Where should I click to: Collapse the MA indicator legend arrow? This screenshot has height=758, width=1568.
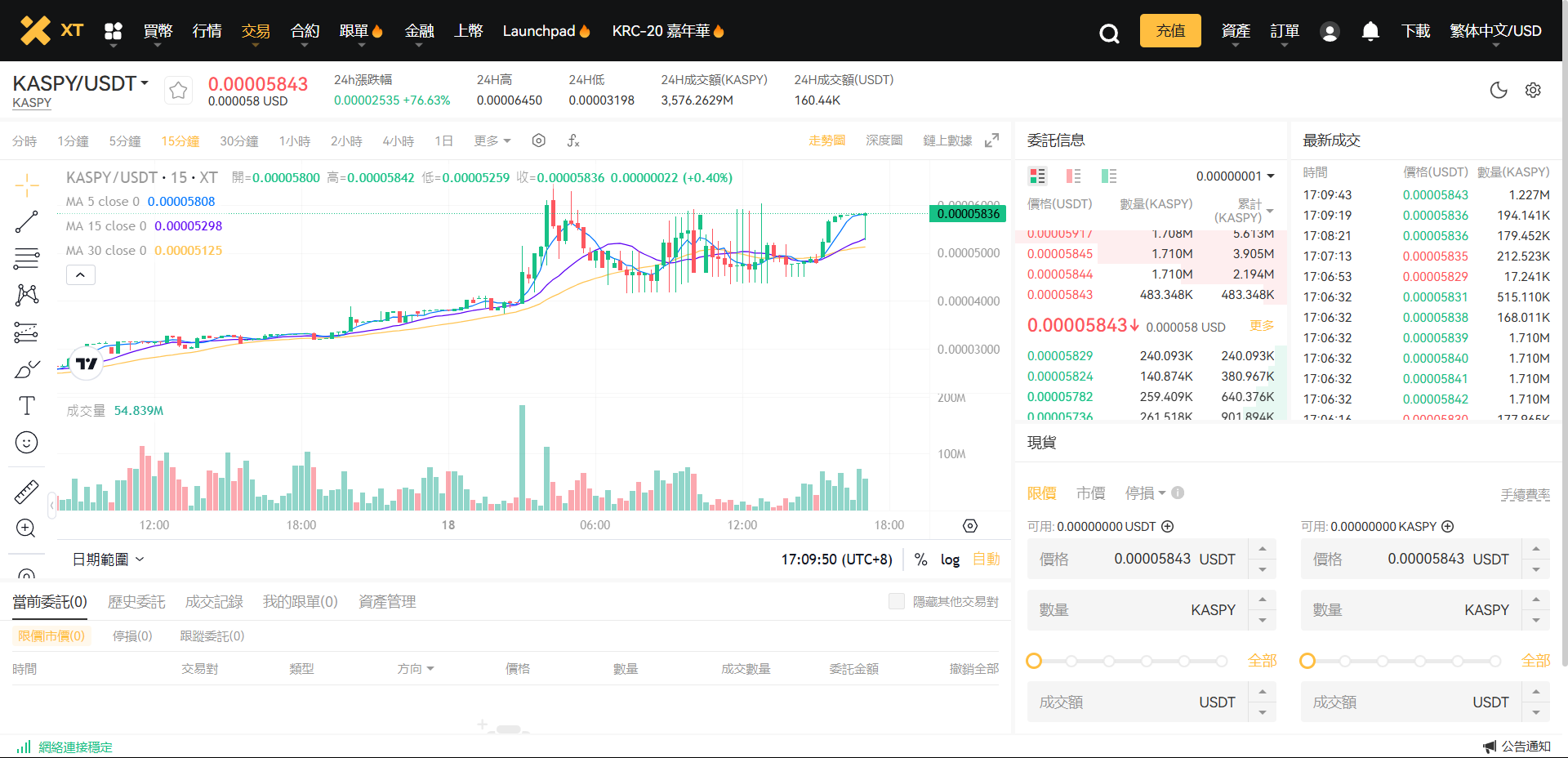tap(80, 274)
